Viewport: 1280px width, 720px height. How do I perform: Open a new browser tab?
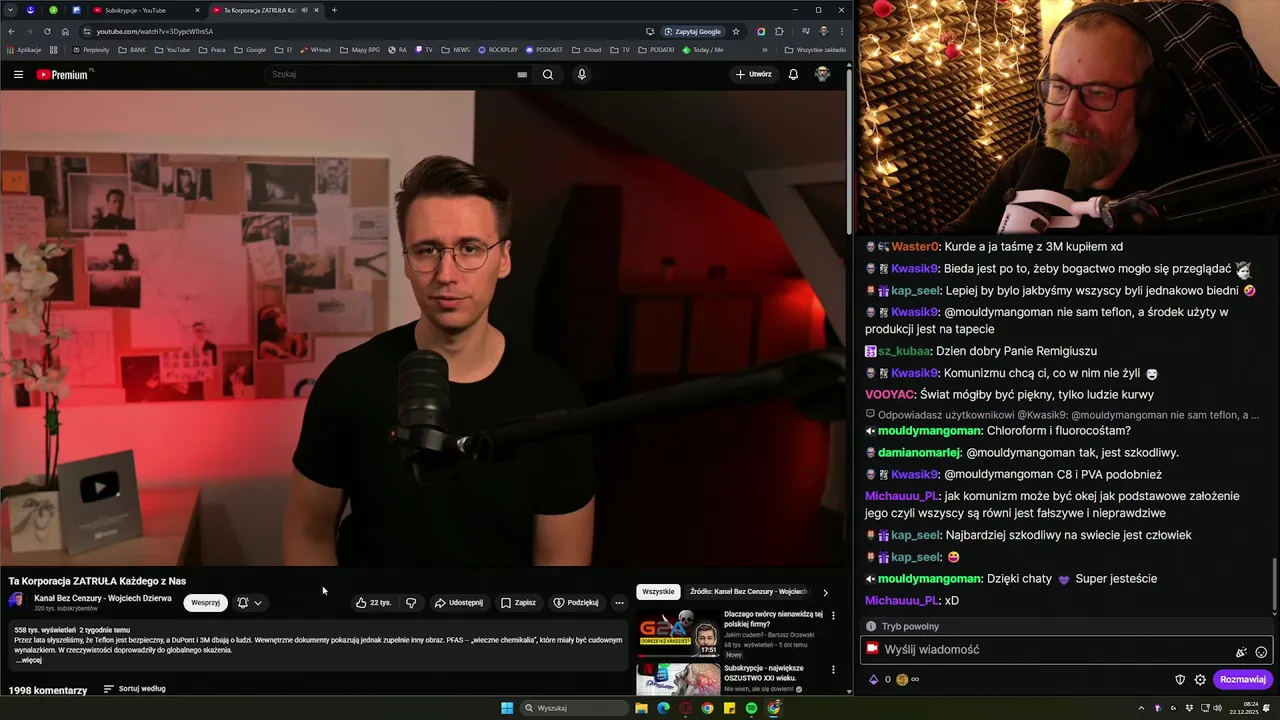click(334, 10)
